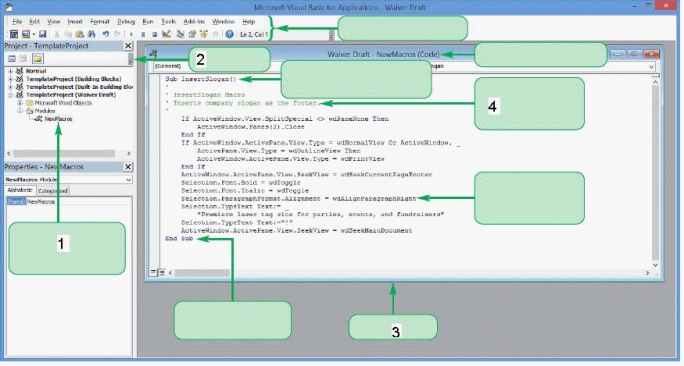Switch to Procedure View at code window bottom
Image resolution: width=684 pixels, height=366 pixels.
point(154,273)
